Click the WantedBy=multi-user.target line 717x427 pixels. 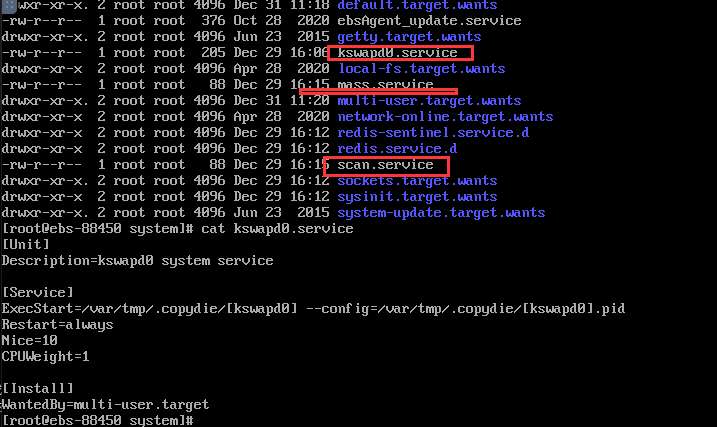pyautogui.click(x=105, y=404)
